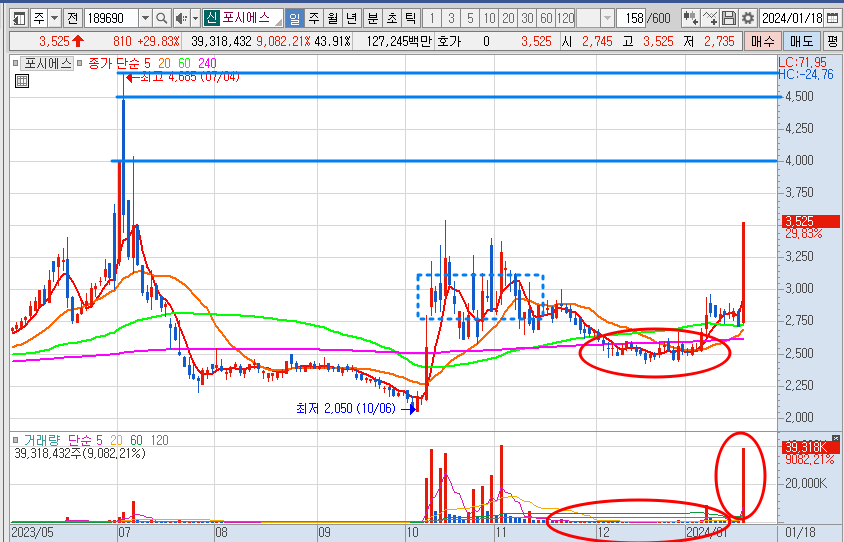
Task: Click the 전 button
Action: click(x=72, y=18)
